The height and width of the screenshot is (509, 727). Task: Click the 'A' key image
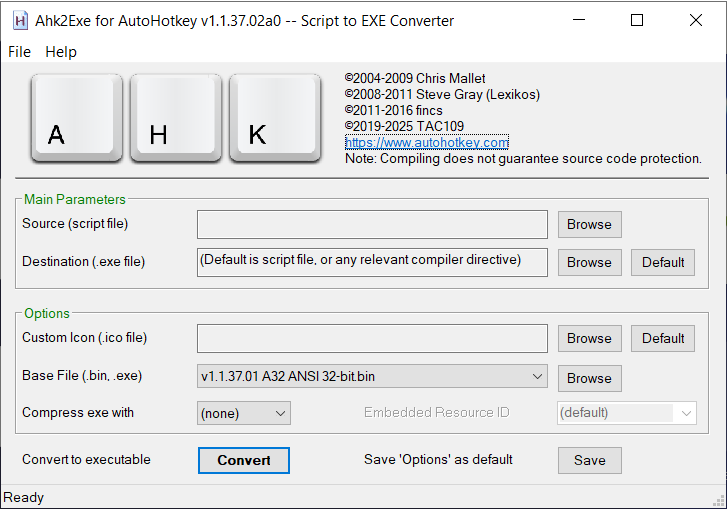77,118
